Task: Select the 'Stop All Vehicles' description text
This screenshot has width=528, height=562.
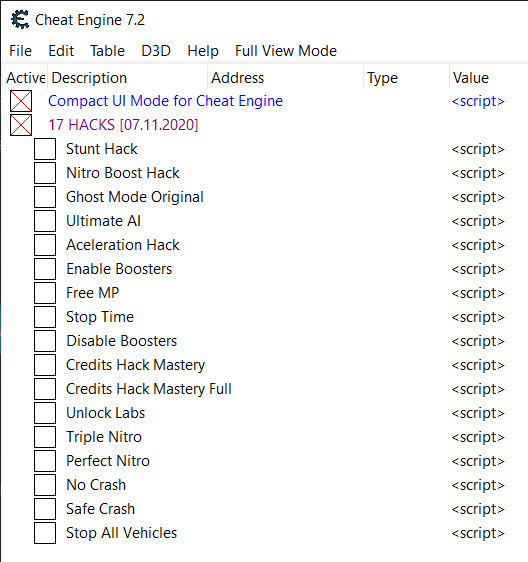Action: (122, 533)
